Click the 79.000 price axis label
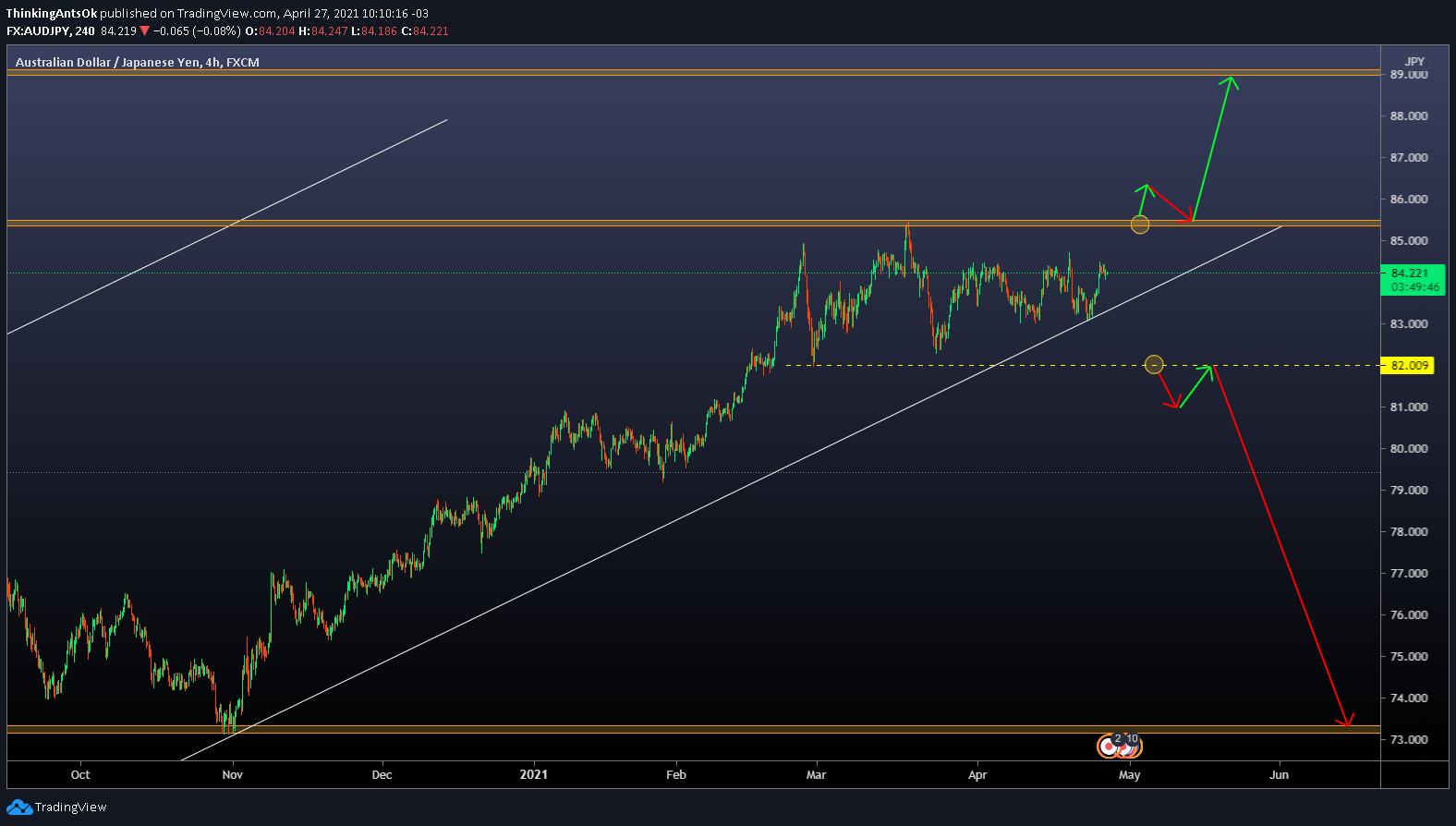 click(x=1409, y=491)
